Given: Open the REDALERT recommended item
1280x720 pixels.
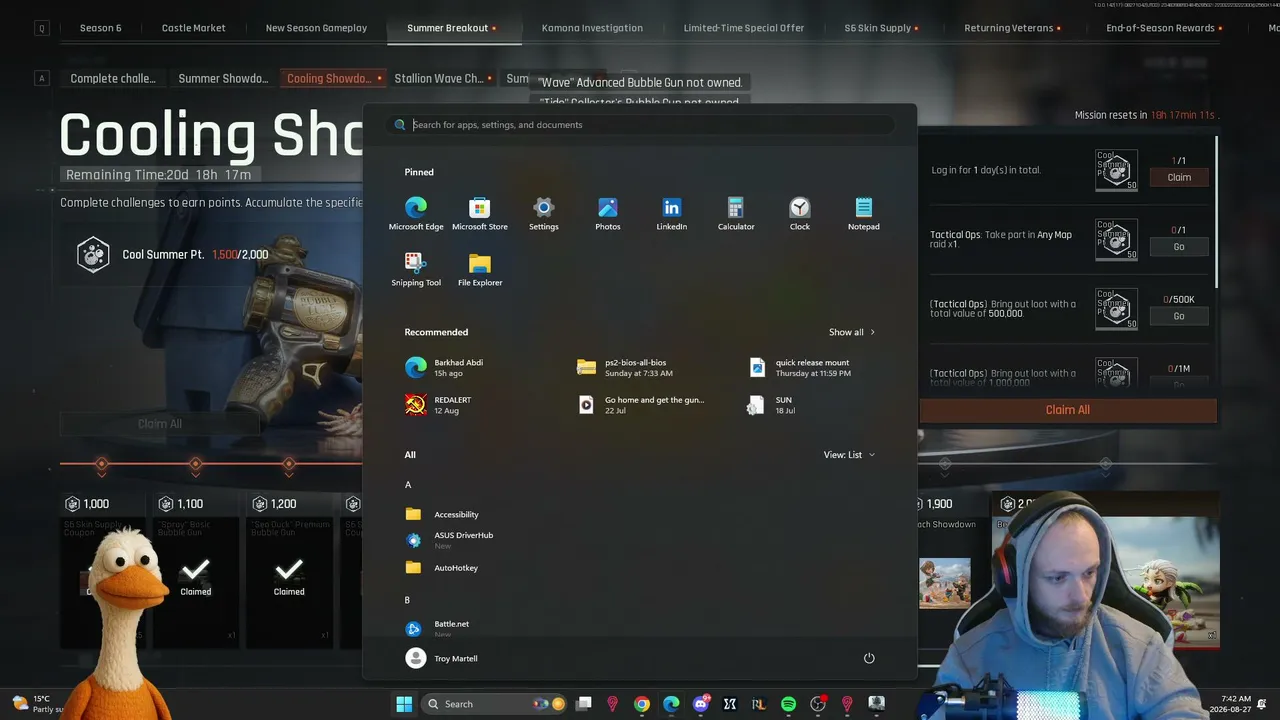Looking at the screenshot, I should coord(438,404).
